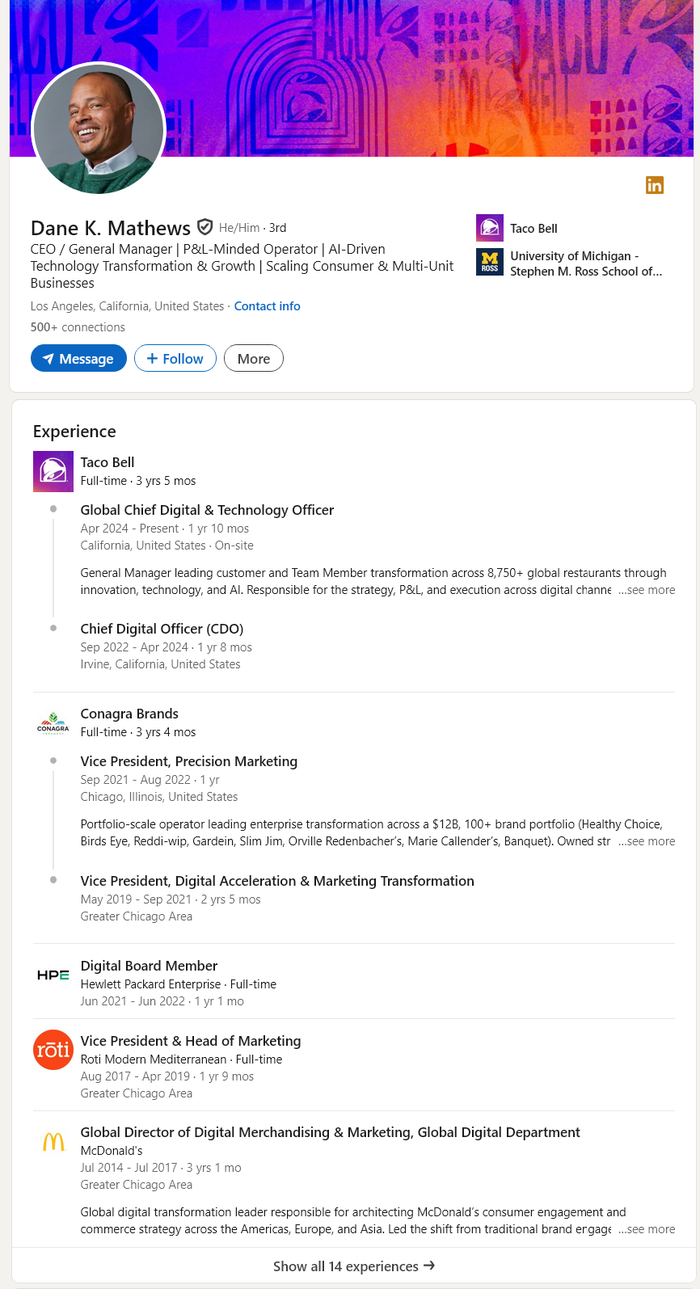Open the Contact info link
Screen dimensions: 700x1289
pyautogui.click(x=267, y=306)
